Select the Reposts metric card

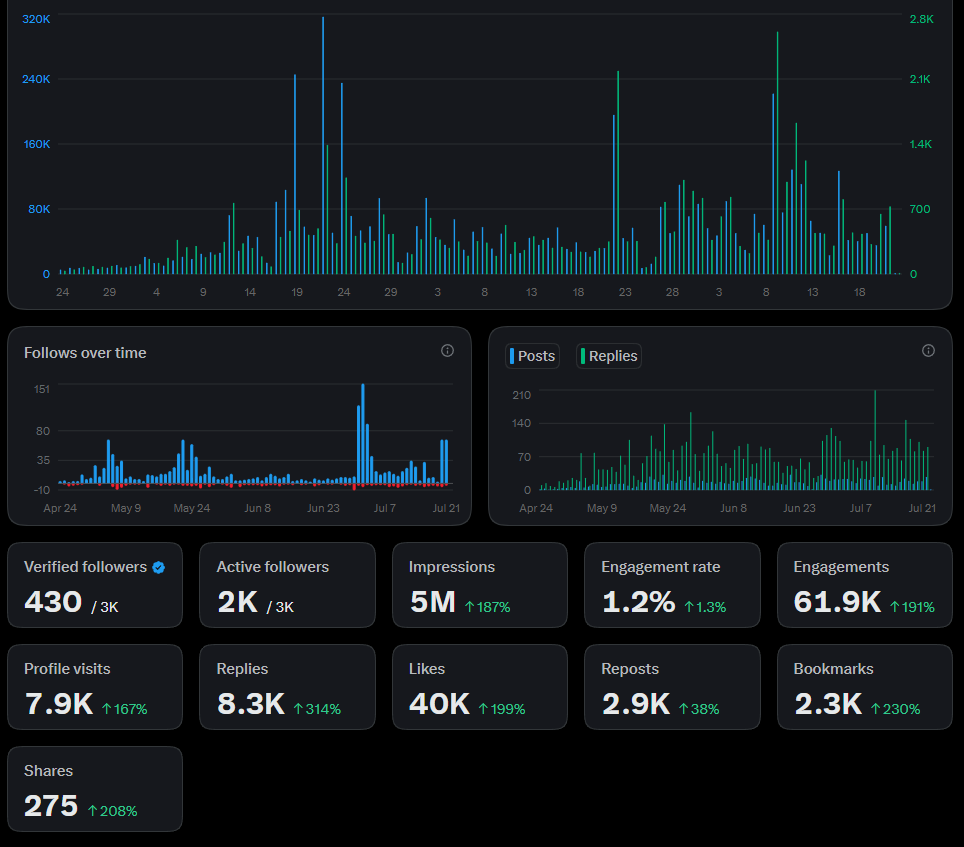[672, 687]
